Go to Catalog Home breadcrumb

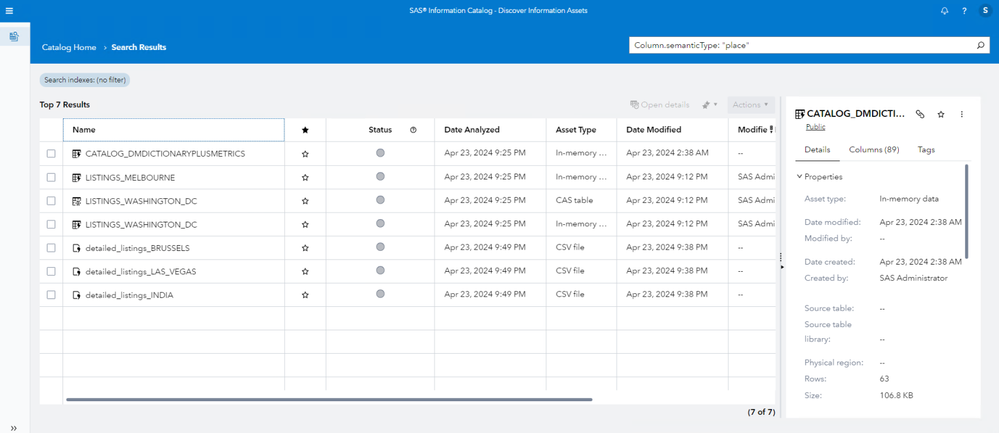(x=69, y=47)
